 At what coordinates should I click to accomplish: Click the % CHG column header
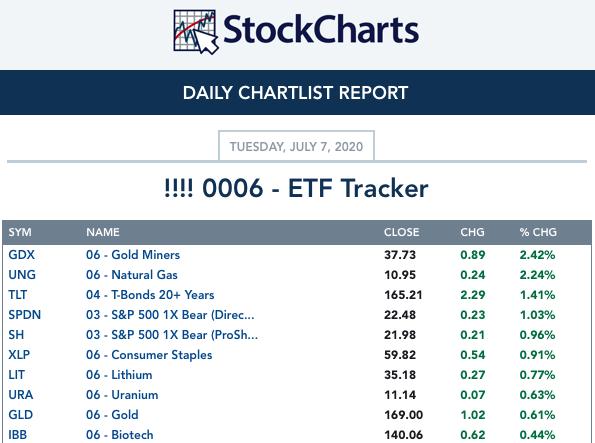(x=538, y=232)
